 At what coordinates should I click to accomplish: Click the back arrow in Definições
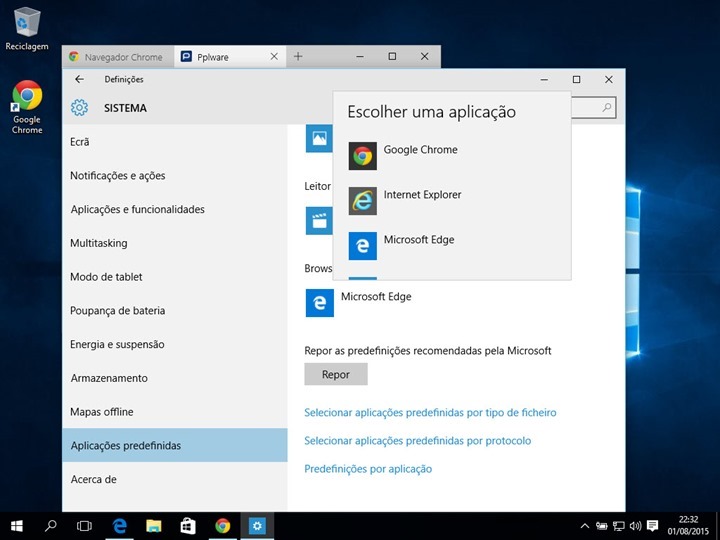pos(80,79)
